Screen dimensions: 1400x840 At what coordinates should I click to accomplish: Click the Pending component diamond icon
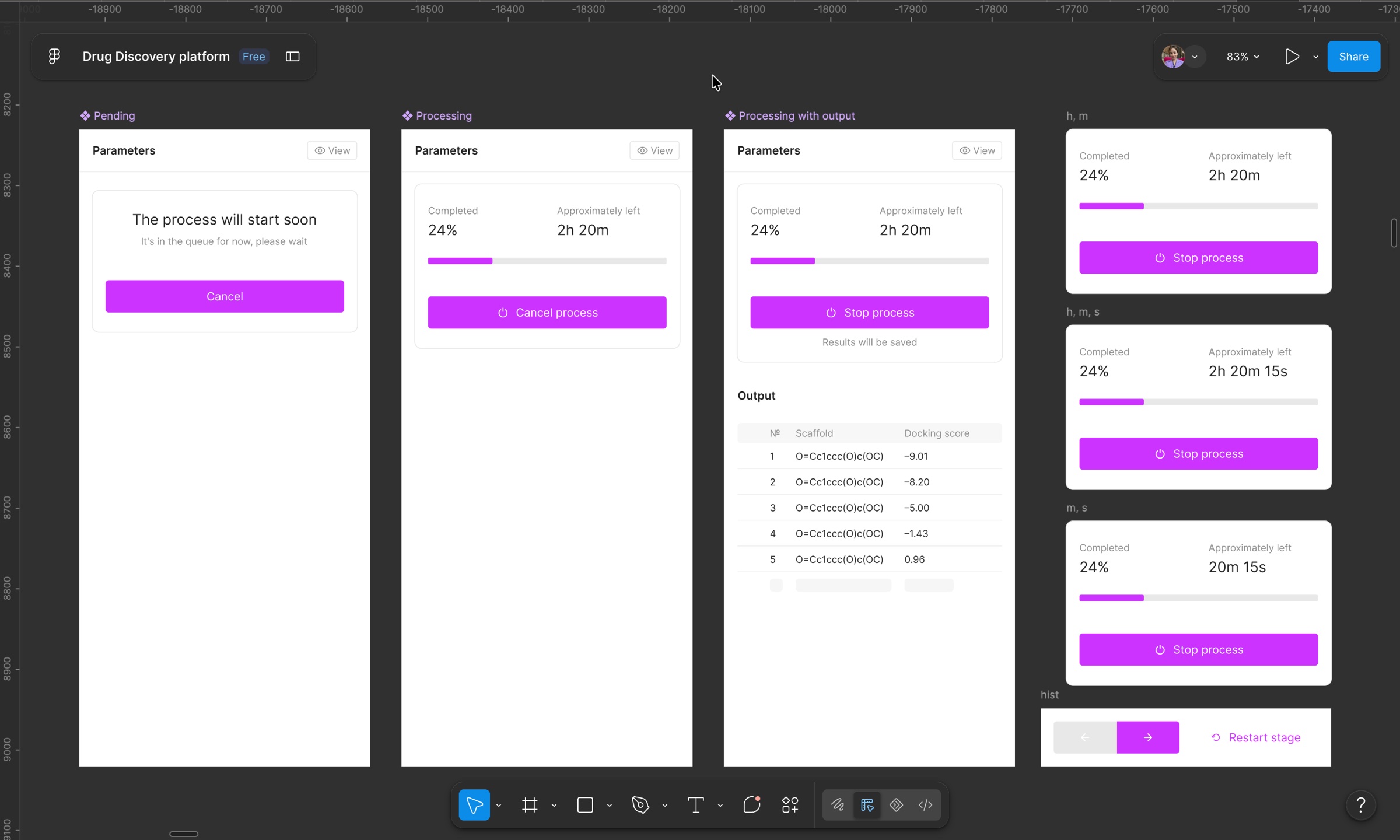pyautogui.click(x=85, y=116)
